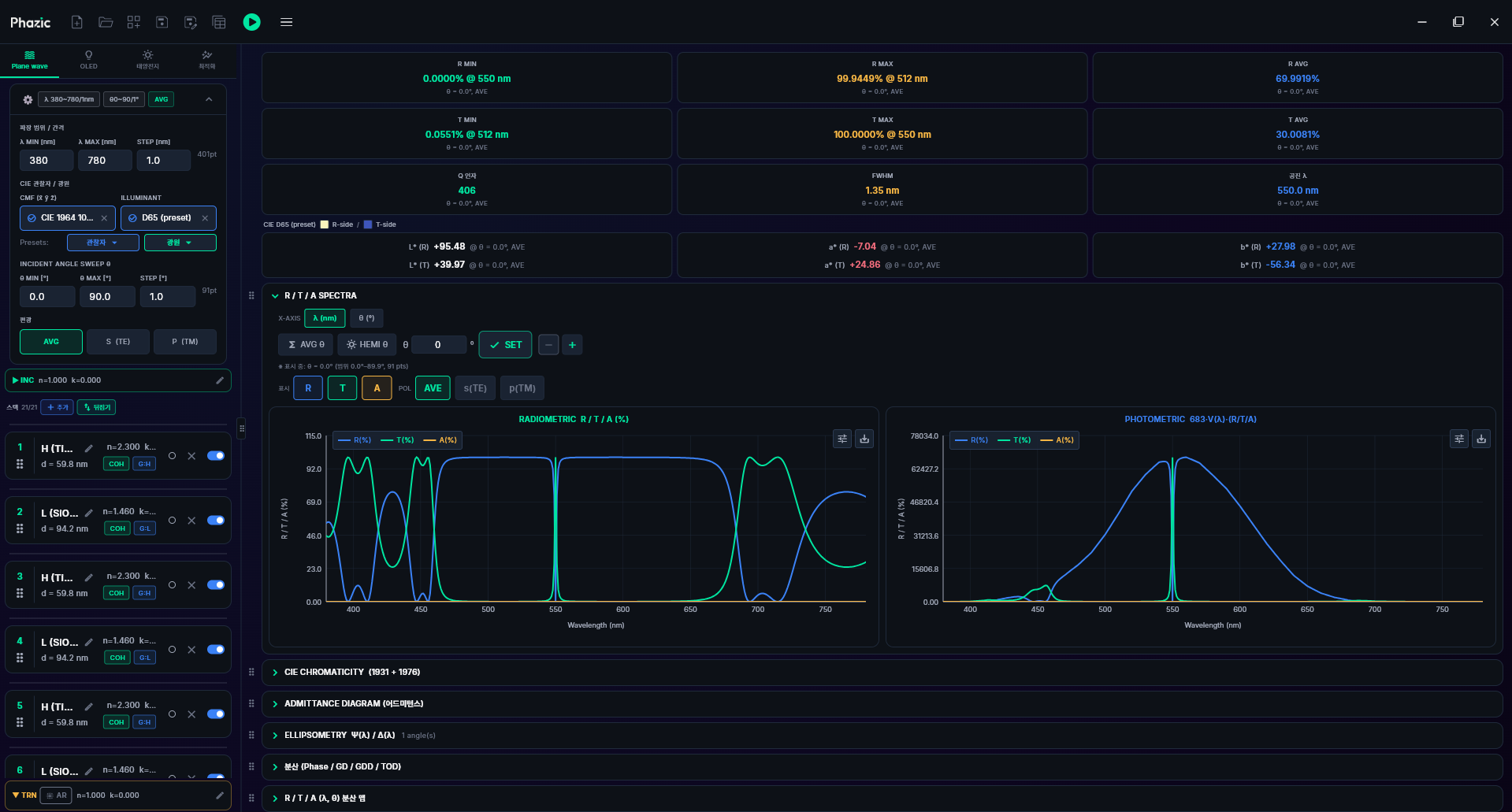Image resolution: width=1512 pixels, height=812 pixels.
Task: Toggle layer 3 enable switch
Action: point(216,585)
